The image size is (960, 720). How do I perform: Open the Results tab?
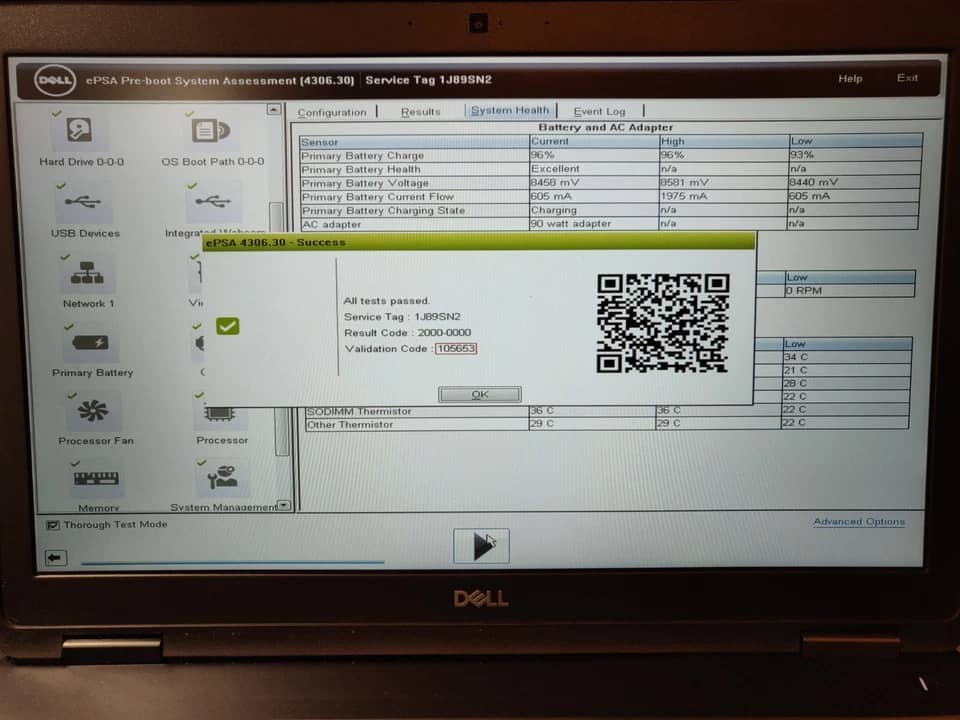tap(421, 112)
